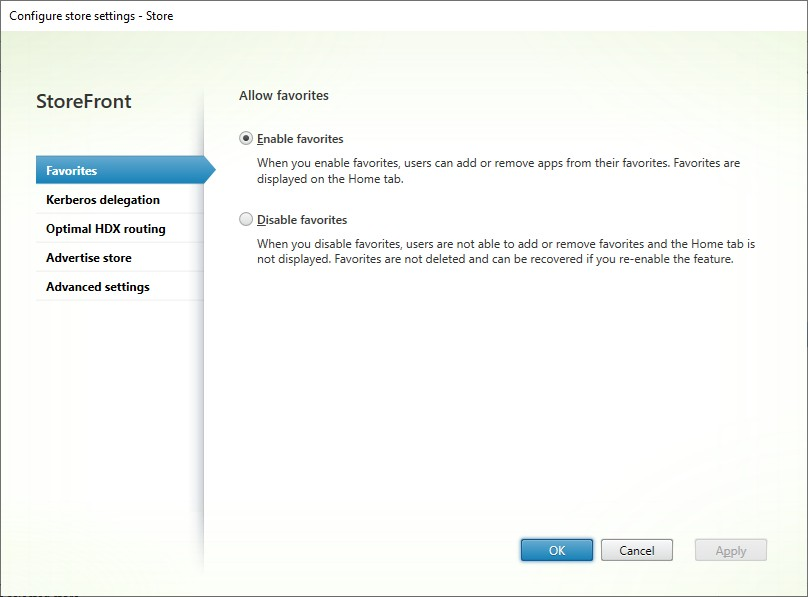Confirm settings with the OK button
808x597 pixels.
click(x=556, y=549)
